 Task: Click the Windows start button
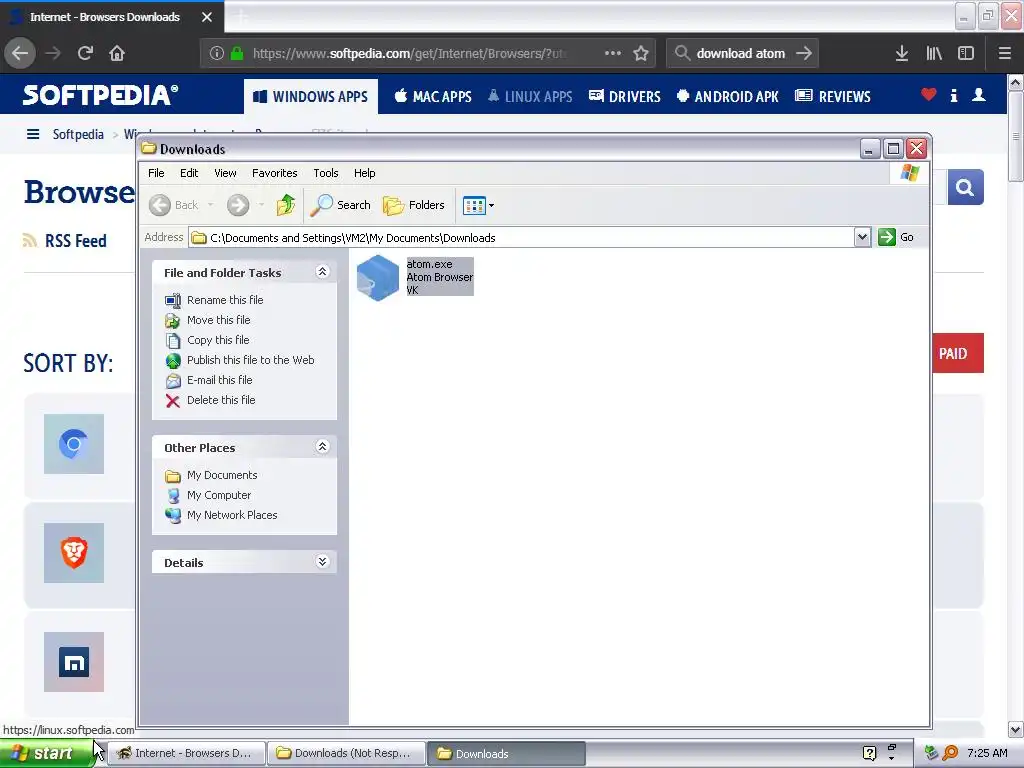point(46,754)
